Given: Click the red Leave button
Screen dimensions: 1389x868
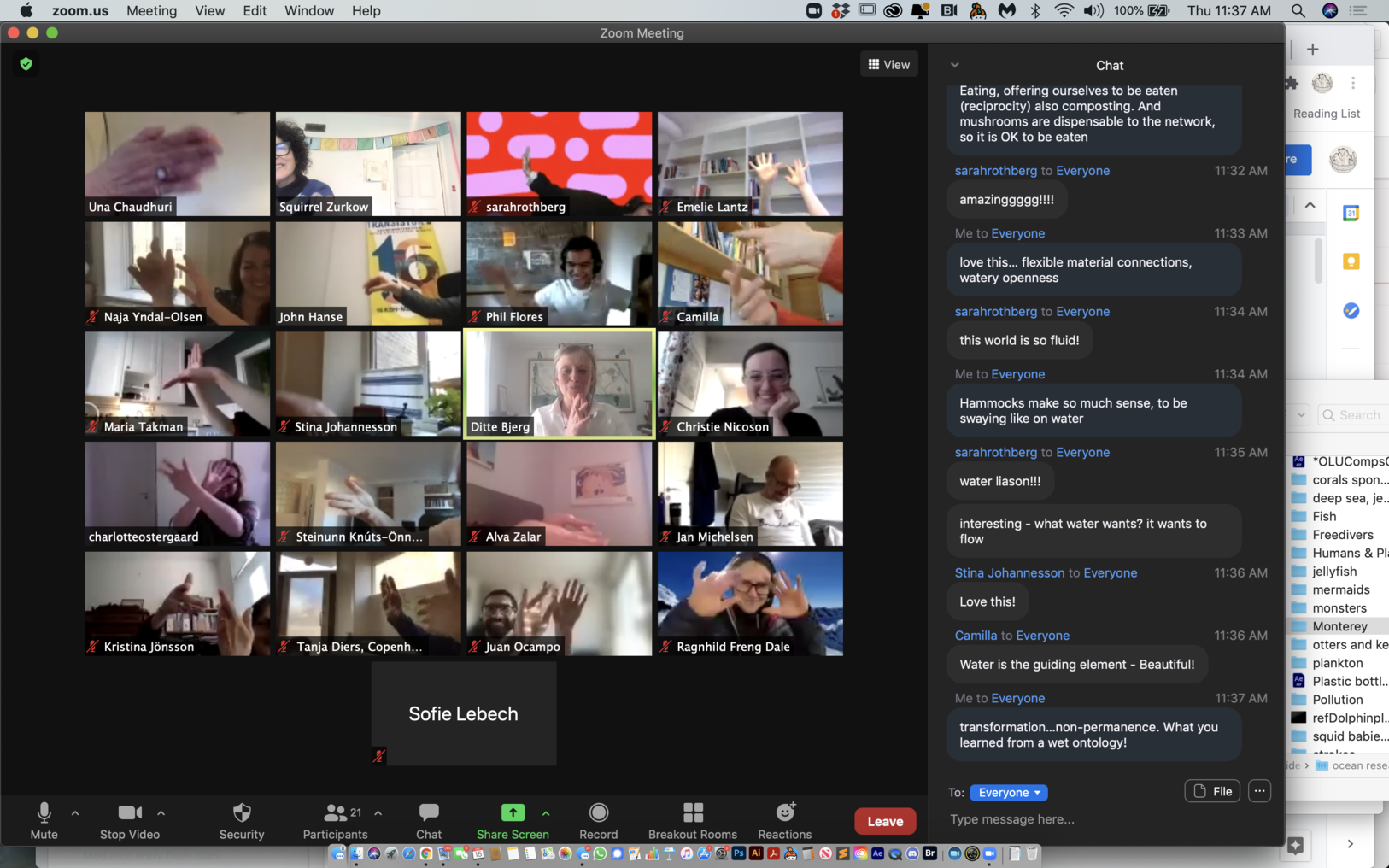Looking at the screenshot, I should pos(885,821).
